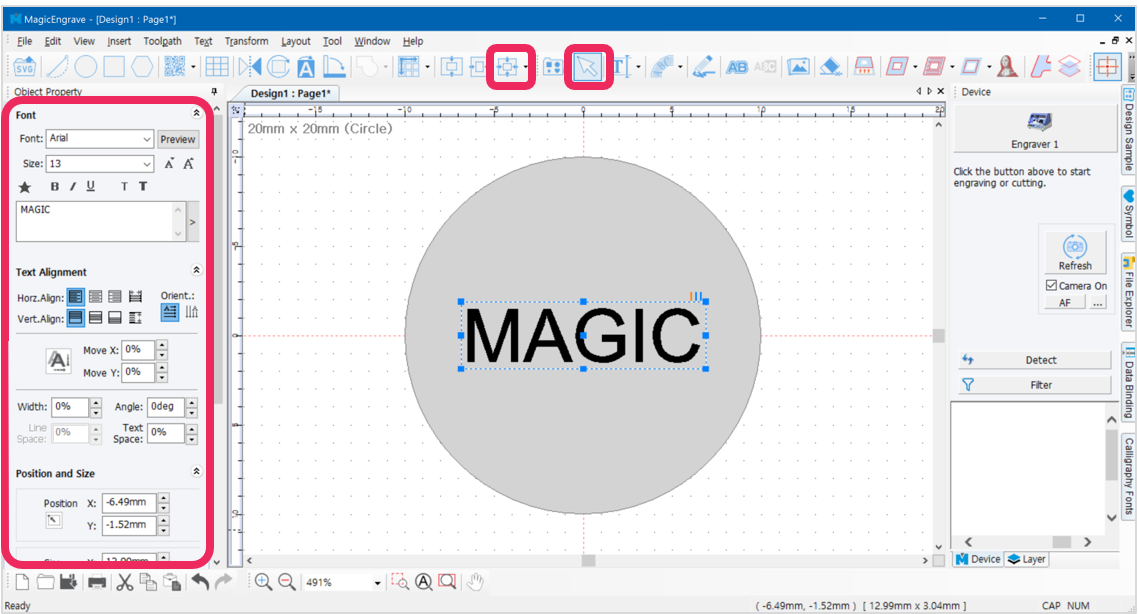The width and height of the screenshot is (1139, 614).
Task: Select the line drawing tool
Action: click(57, 67)
